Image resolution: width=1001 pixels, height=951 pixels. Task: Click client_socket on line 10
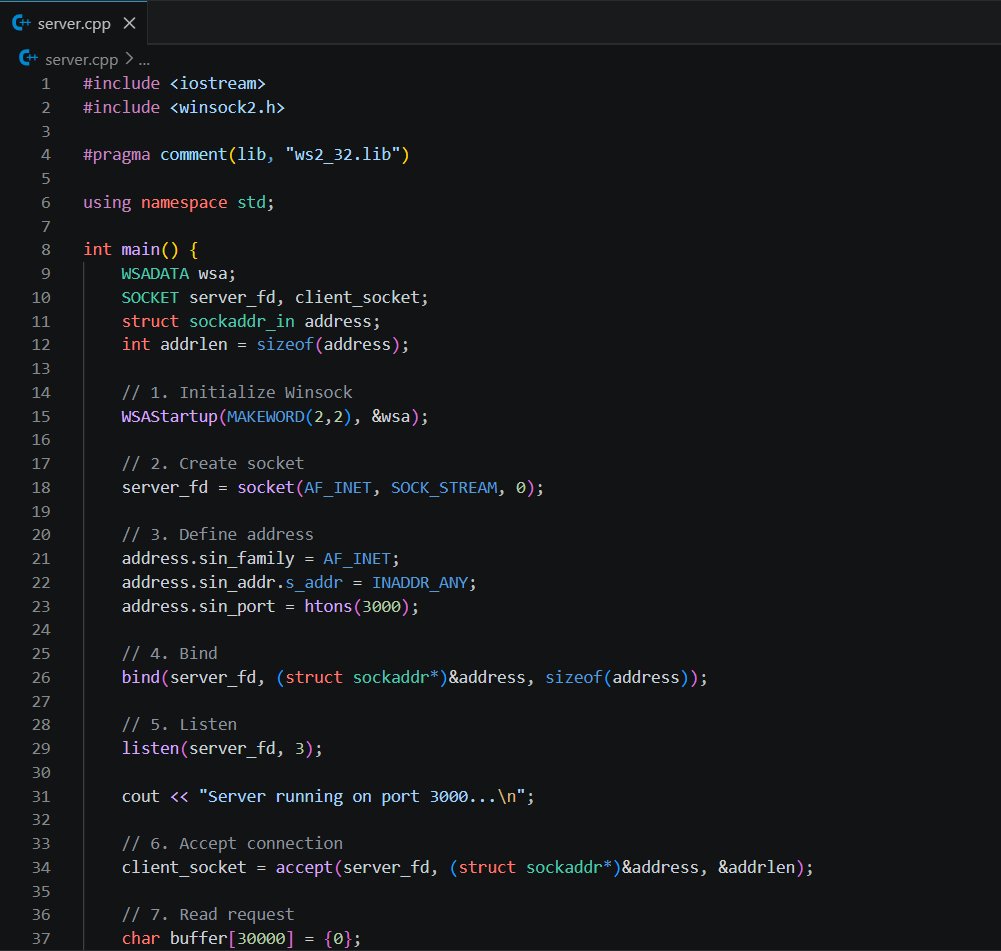357,297
